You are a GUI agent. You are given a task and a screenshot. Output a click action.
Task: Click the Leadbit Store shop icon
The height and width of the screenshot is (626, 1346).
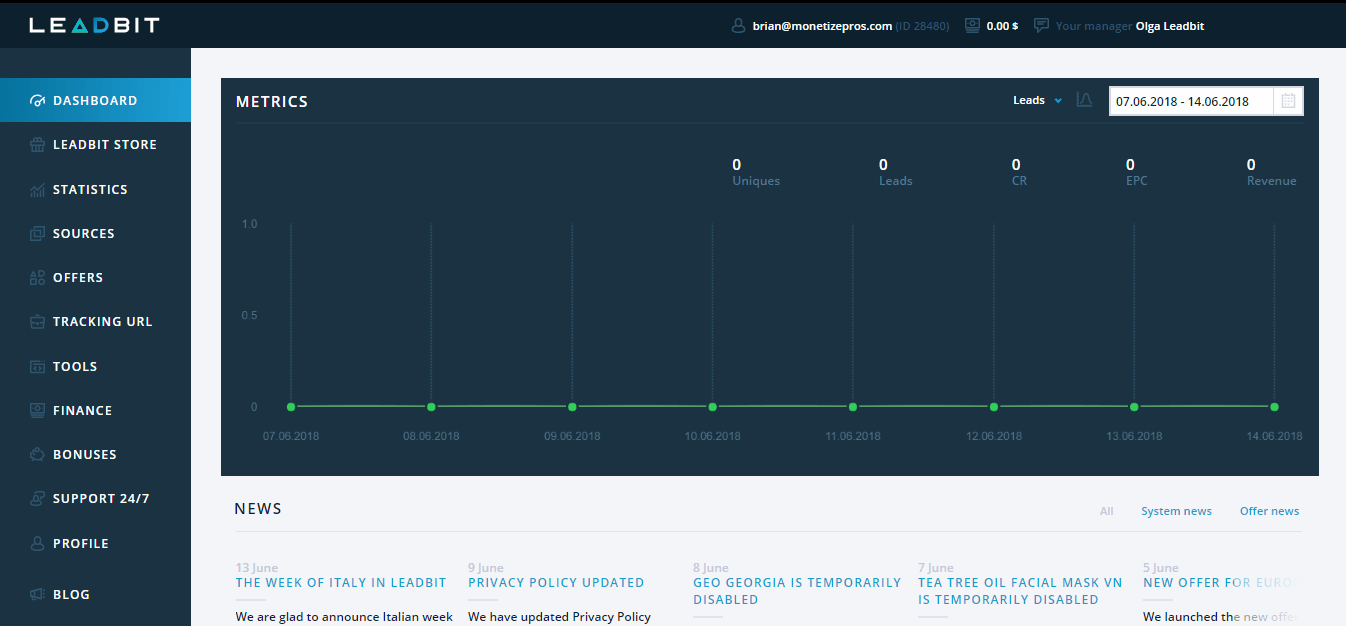[37, 145]
